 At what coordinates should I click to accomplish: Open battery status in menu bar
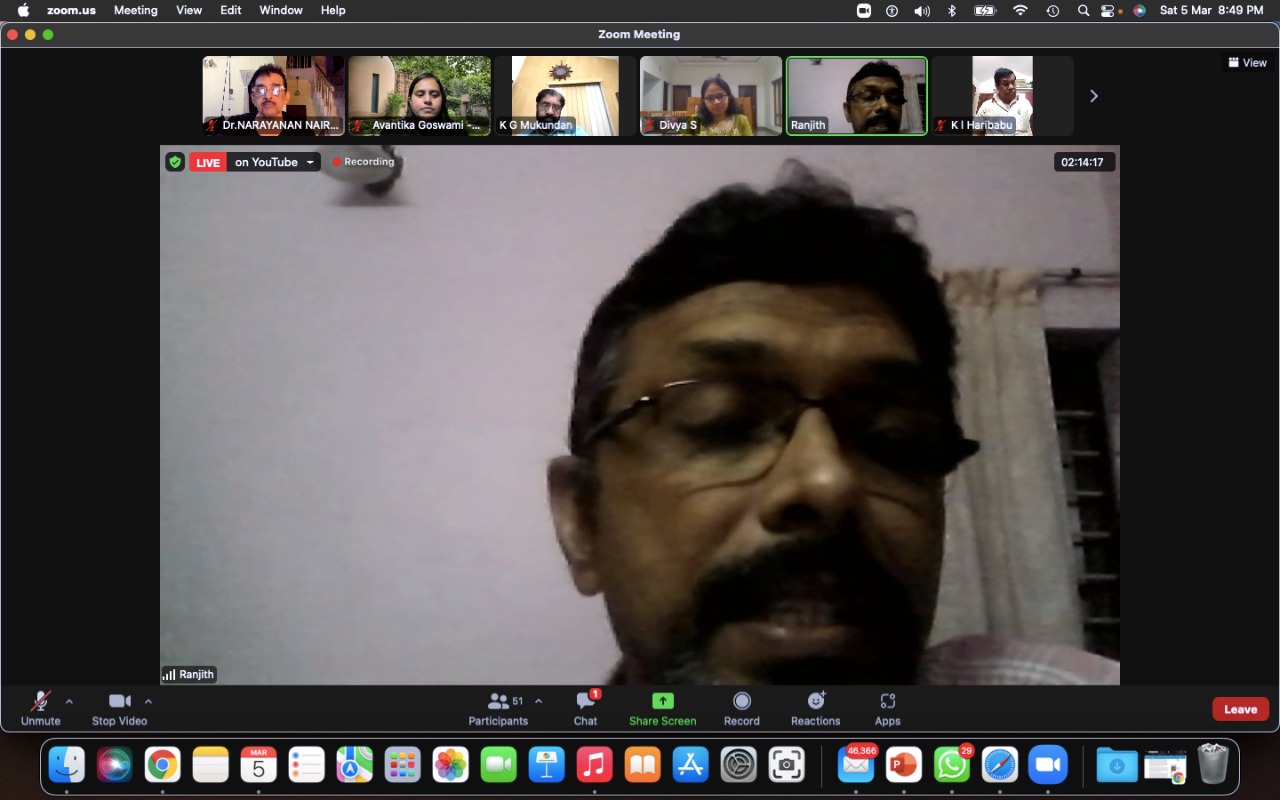point(985,10)
